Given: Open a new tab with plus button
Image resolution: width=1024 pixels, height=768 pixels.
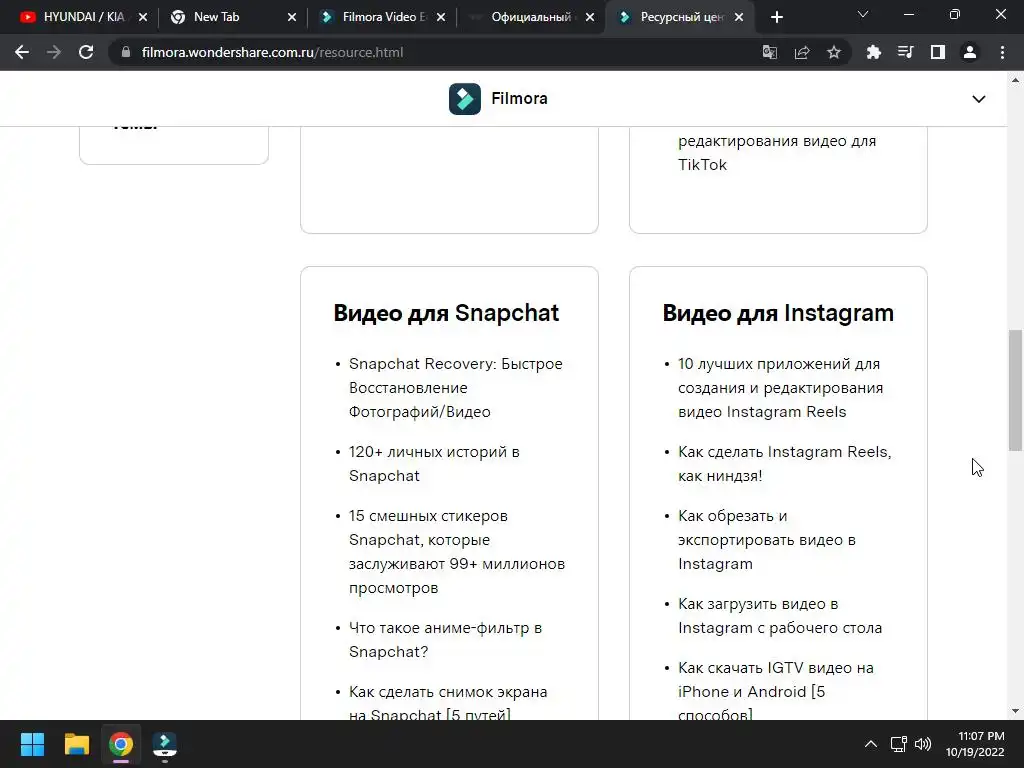Looking at the screenshot, I should pyautogui.click(x=776, y=18).
